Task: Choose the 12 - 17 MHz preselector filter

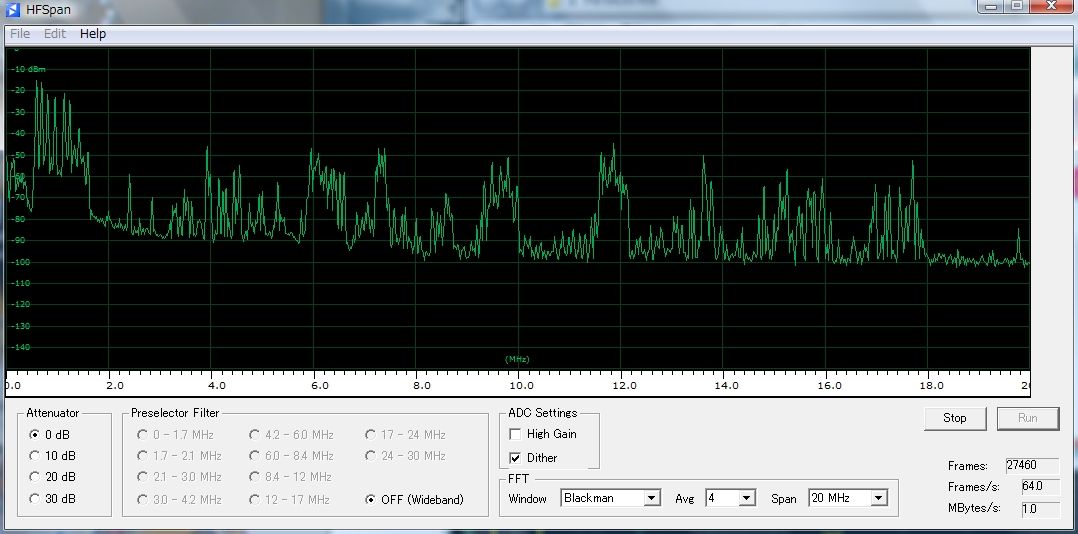Action: (289, 499)
